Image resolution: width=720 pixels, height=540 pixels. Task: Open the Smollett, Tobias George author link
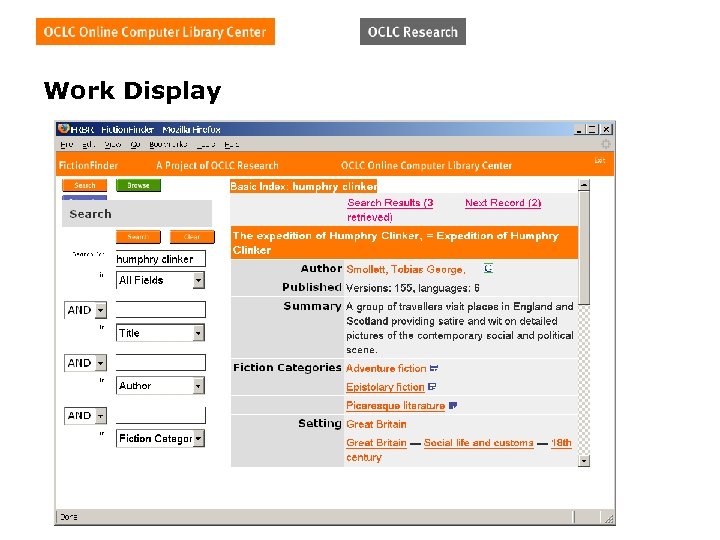coord(406,270)
